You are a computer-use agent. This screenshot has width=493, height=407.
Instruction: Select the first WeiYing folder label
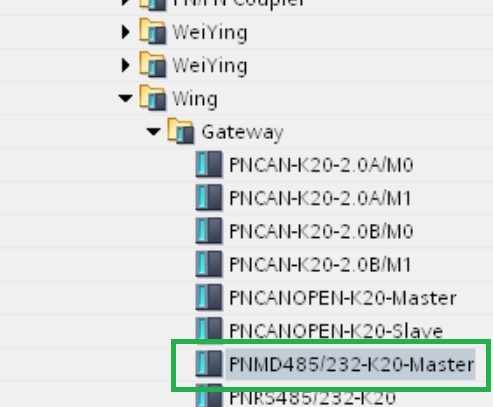point(210,33)
